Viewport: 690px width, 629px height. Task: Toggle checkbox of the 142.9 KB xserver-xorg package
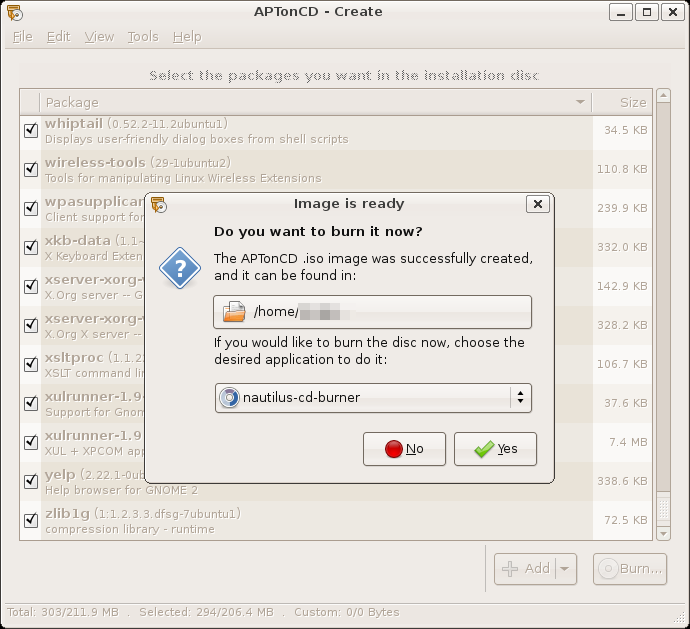coord(31,286)
